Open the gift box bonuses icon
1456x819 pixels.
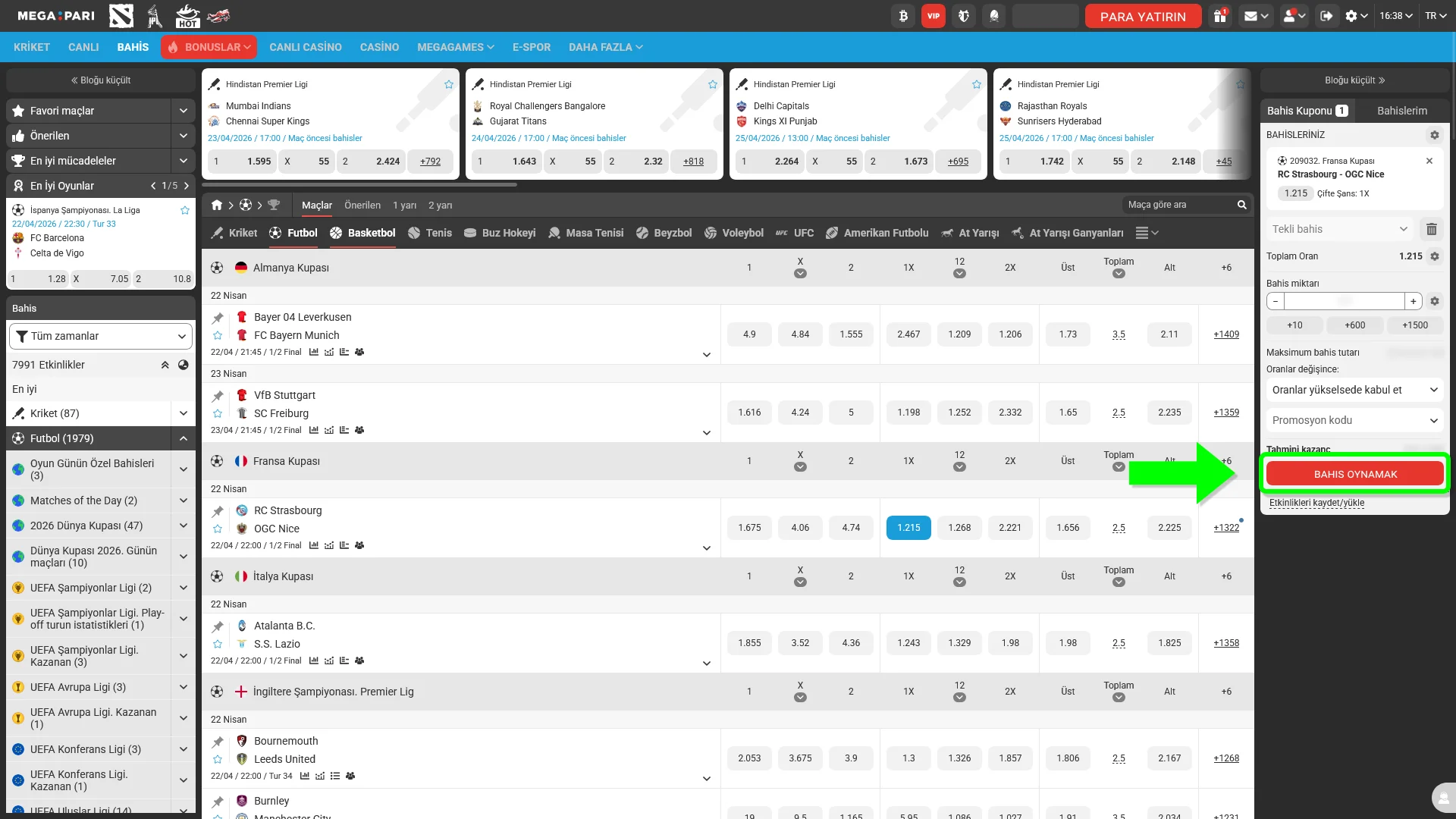(x=1220, y=16)
